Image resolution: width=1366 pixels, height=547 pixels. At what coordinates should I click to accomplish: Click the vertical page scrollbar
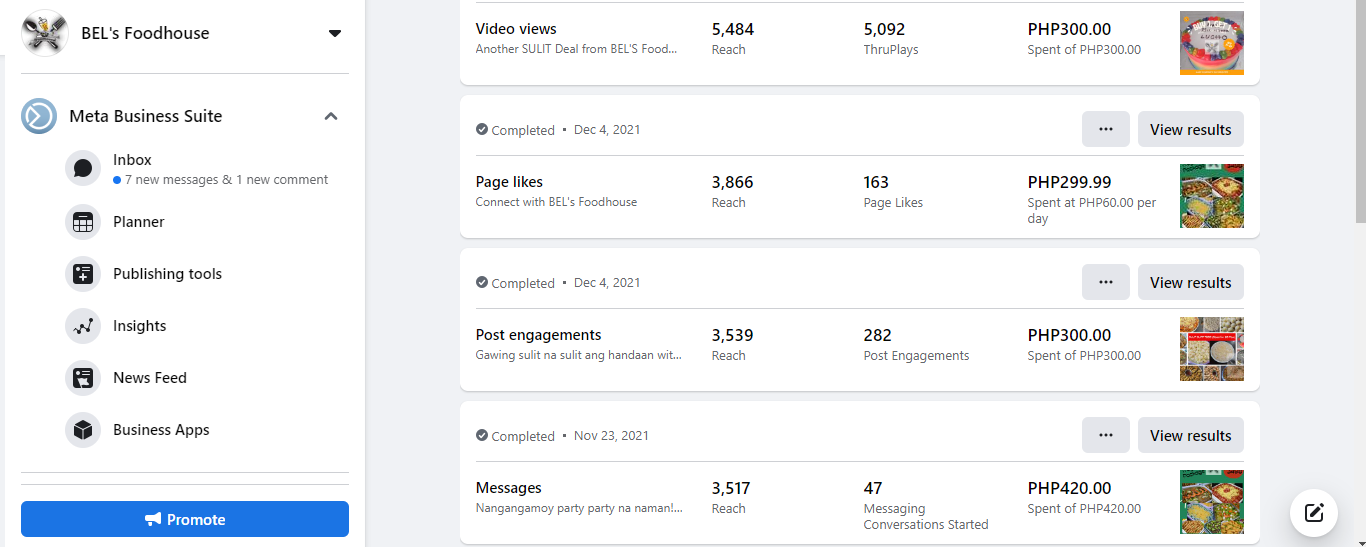pyautogui.click(x=1360, y=110)
